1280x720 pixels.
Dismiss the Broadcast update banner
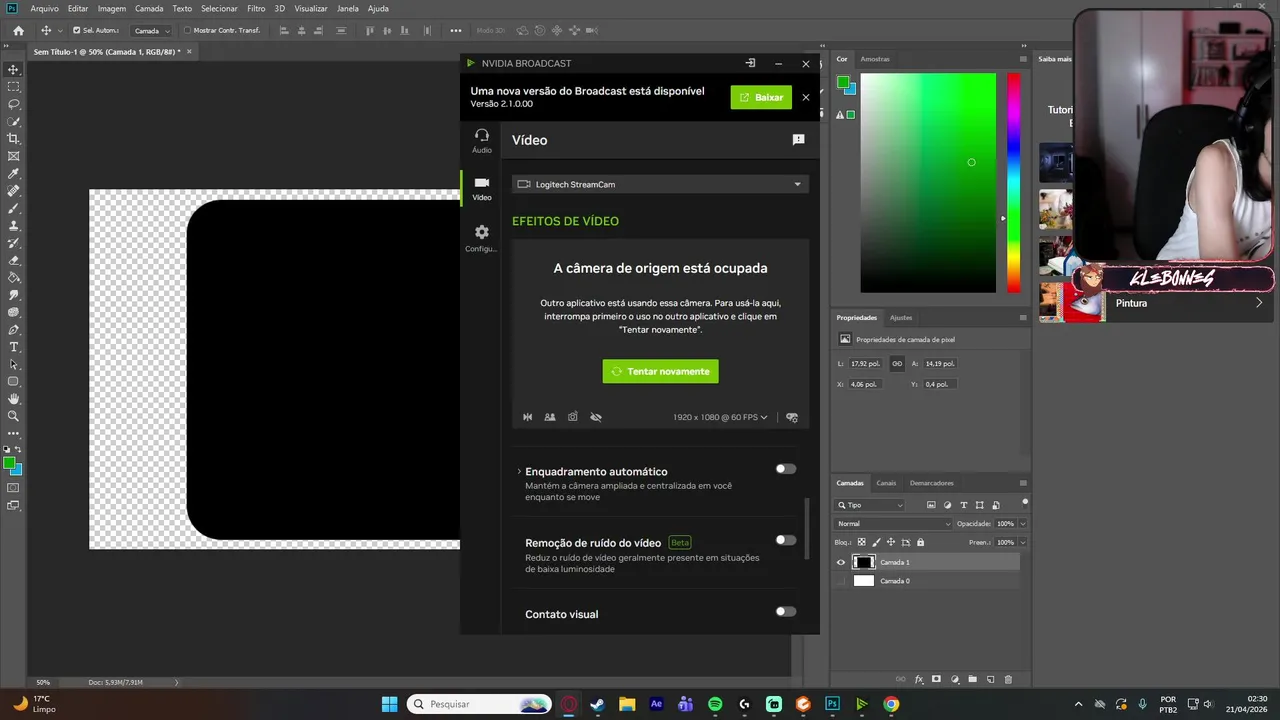coord(806,97)
